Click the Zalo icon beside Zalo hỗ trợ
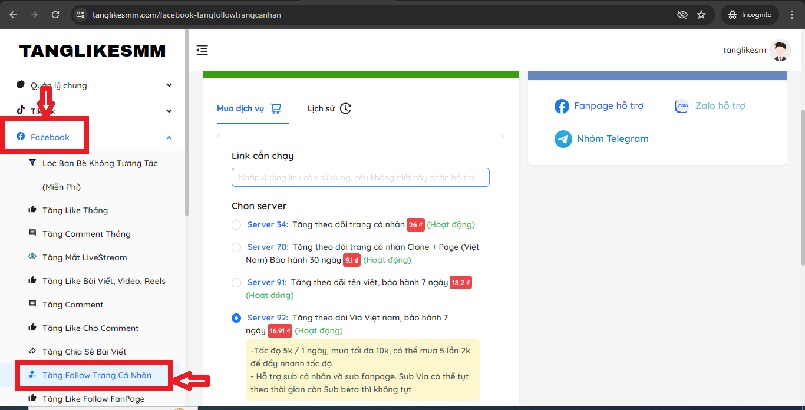Viewport: 805px width, 410px height. (x=682, y=106)
